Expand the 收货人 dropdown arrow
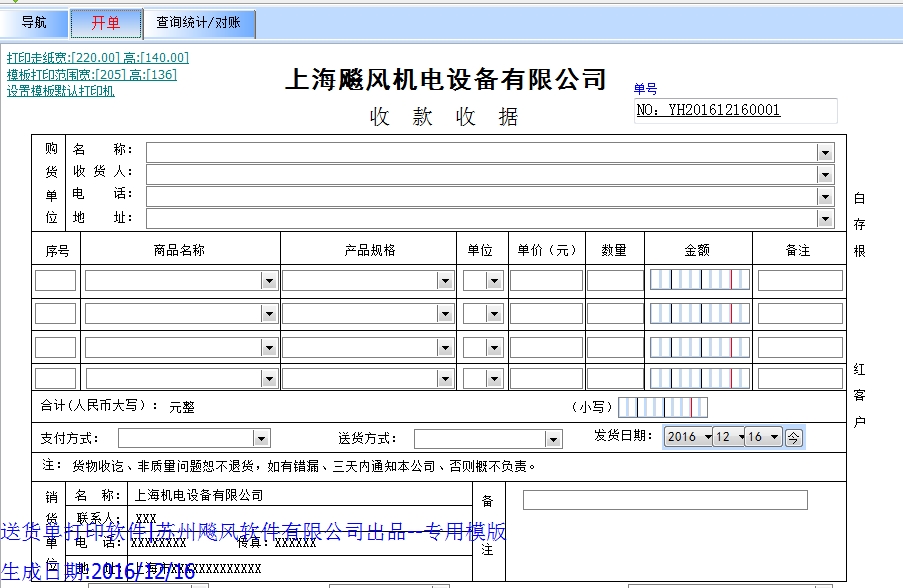The image size is (903, 588). 825,174
